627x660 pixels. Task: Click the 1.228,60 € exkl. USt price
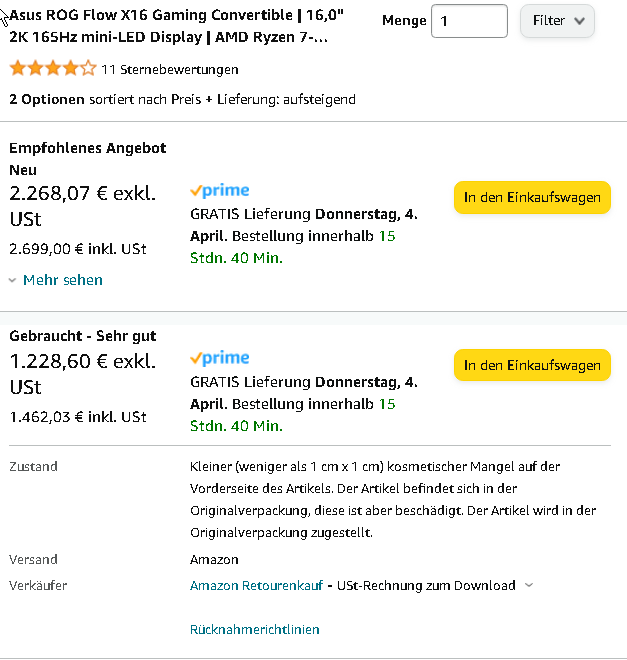(82, 374)
